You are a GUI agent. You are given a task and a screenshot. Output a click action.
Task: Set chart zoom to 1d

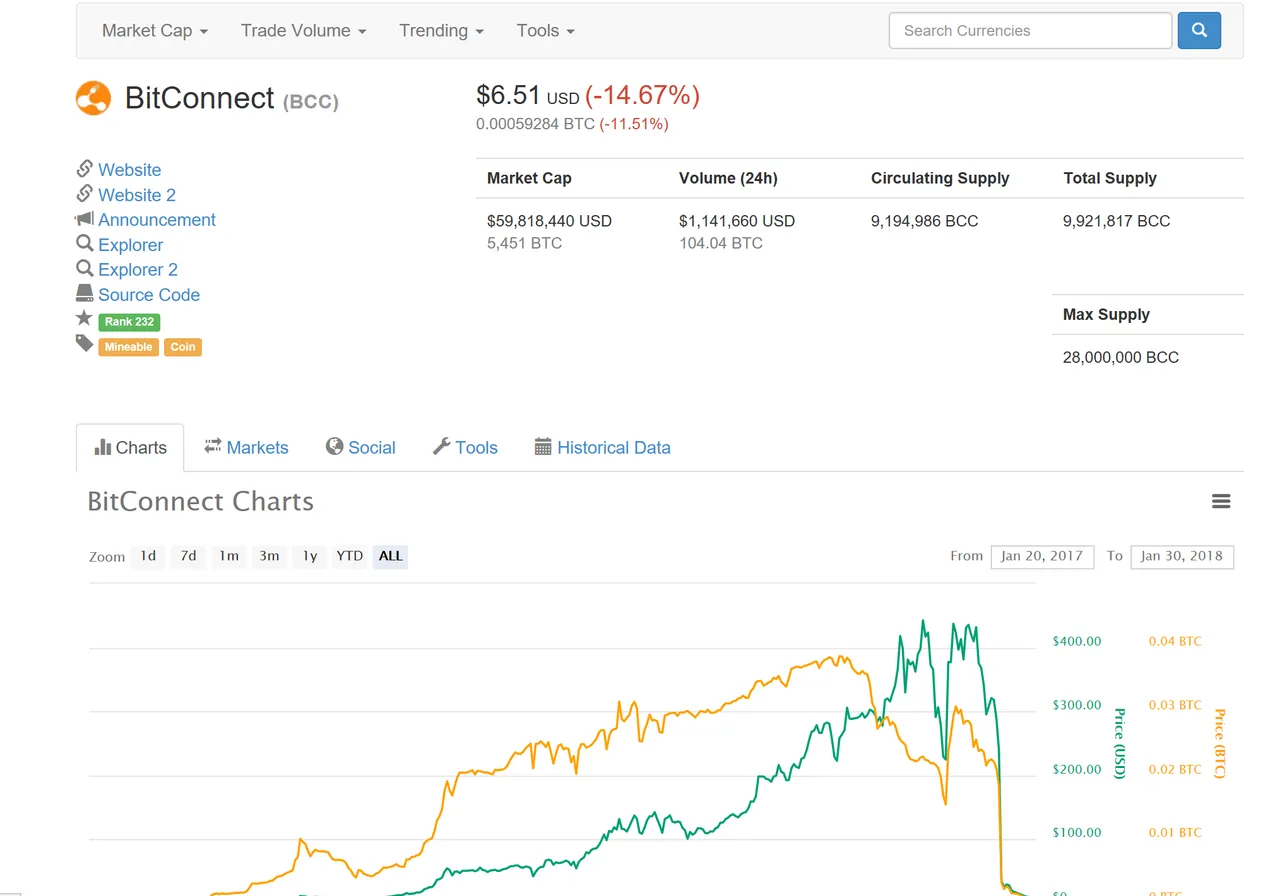pyautogui.click(x=148, y=556)
